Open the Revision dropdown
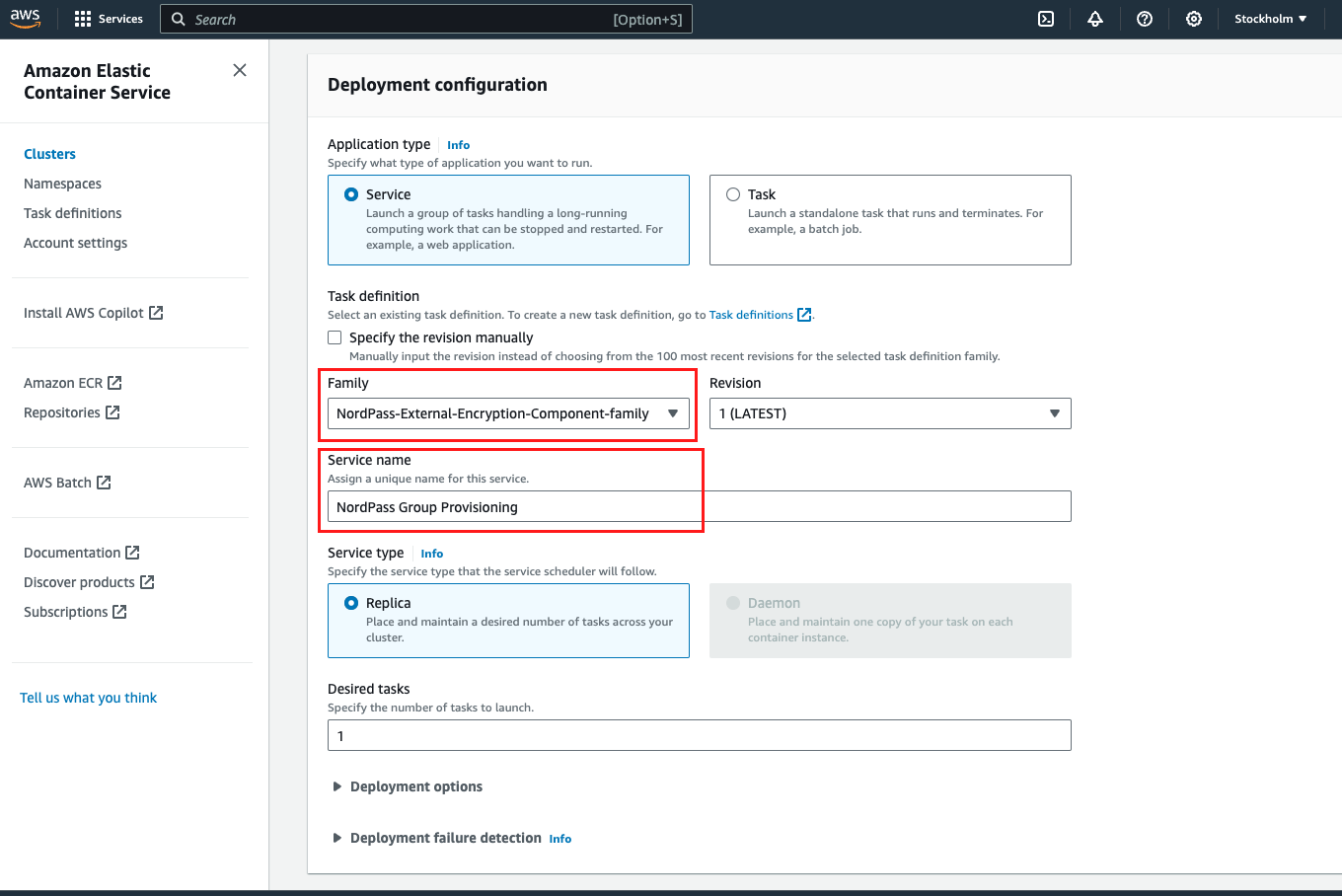Viewport: 1342px width, 896px height. 890,413
